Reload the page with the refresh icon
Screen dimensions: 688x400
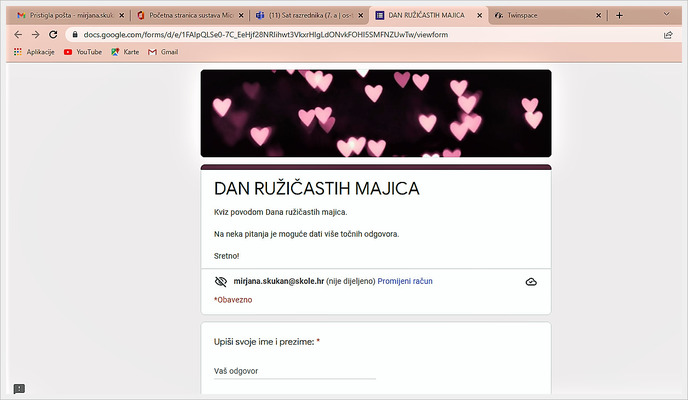pyautogui.click(x=53, y=35)
